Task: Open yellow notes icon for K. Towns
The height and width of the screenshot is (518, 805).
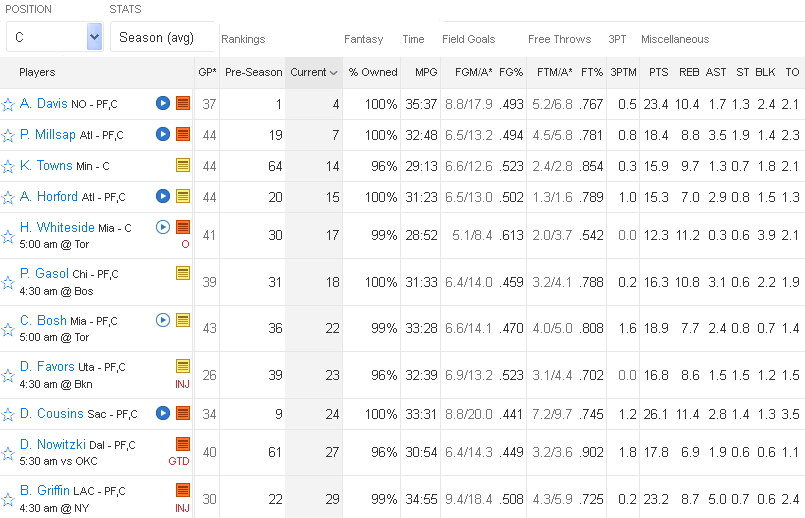Action: tap(183, 165)
